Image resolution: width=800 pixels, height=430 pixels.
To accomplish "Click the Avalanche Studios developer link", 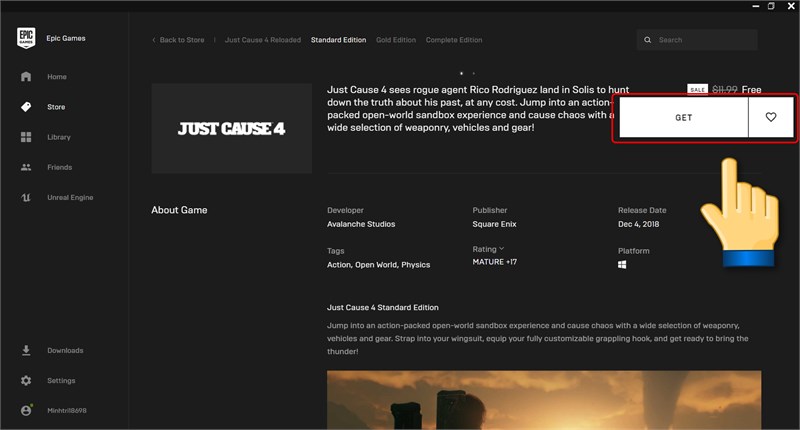I will pos(361,224).
